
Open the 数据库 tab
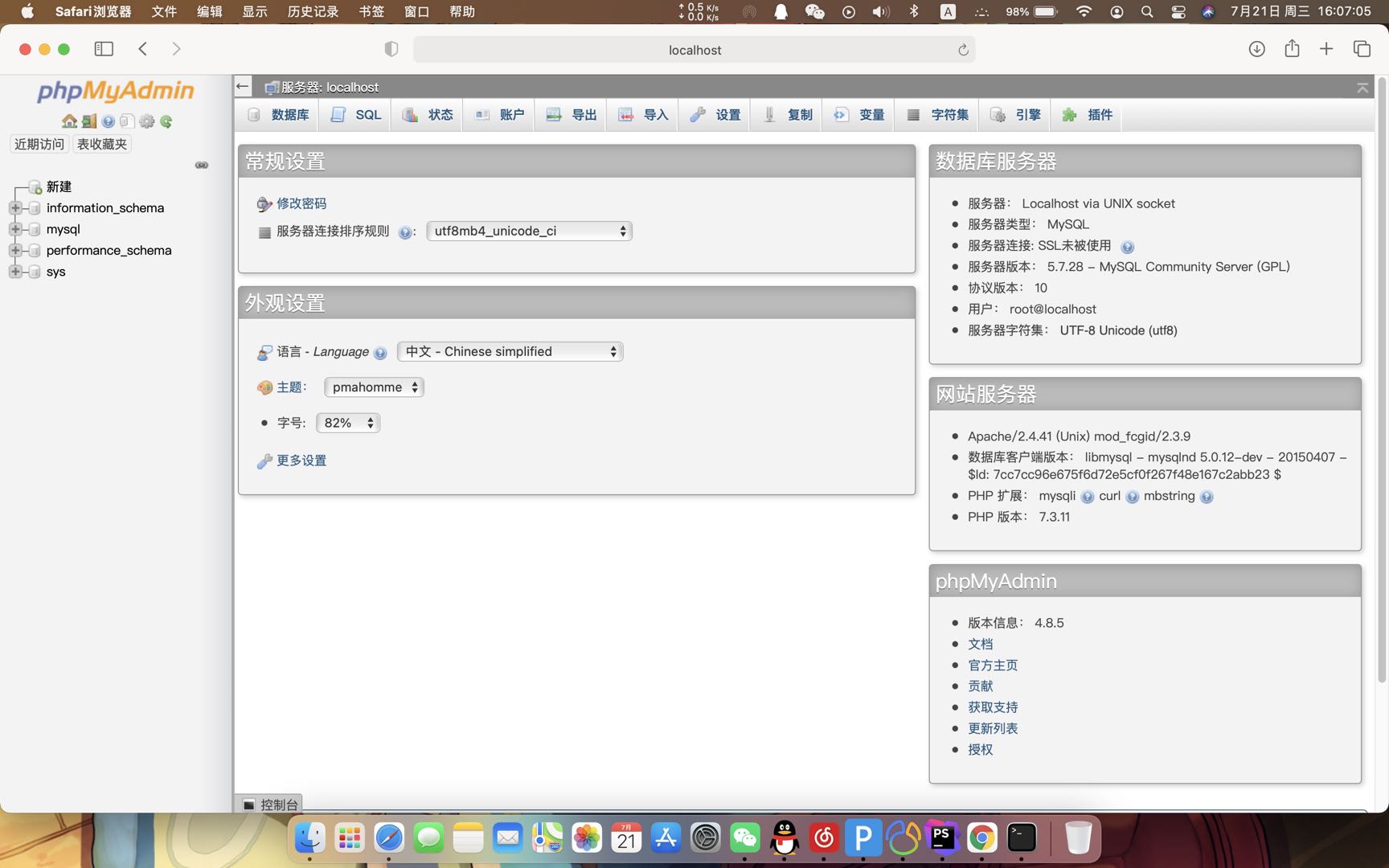click(278, 115)
